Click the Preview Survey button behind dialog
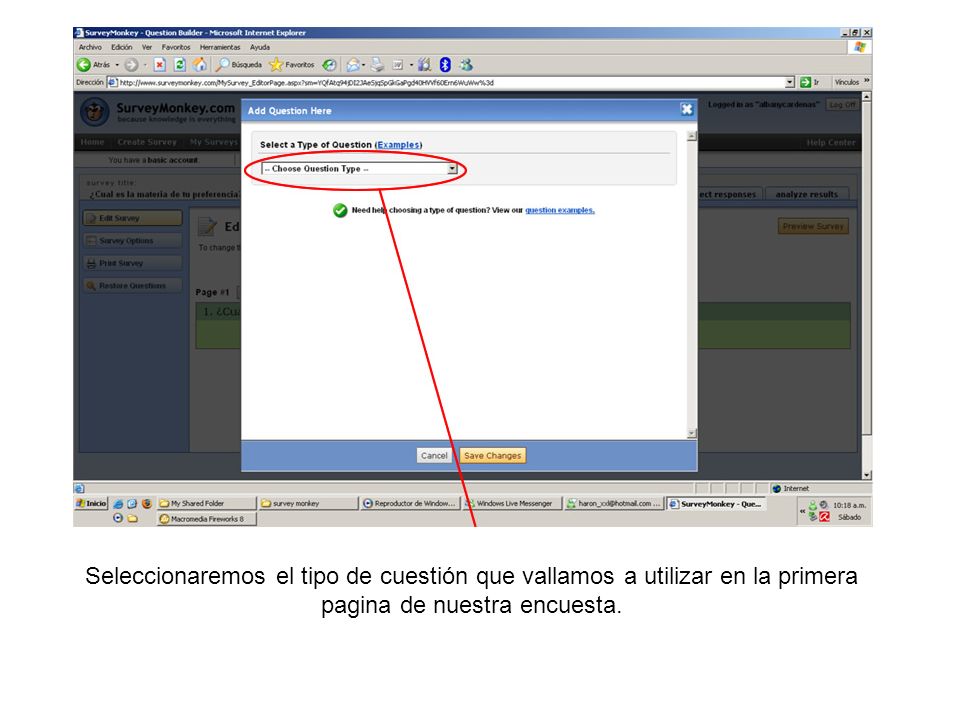Screen dimensions: 960x720 [x=813, y=226]
